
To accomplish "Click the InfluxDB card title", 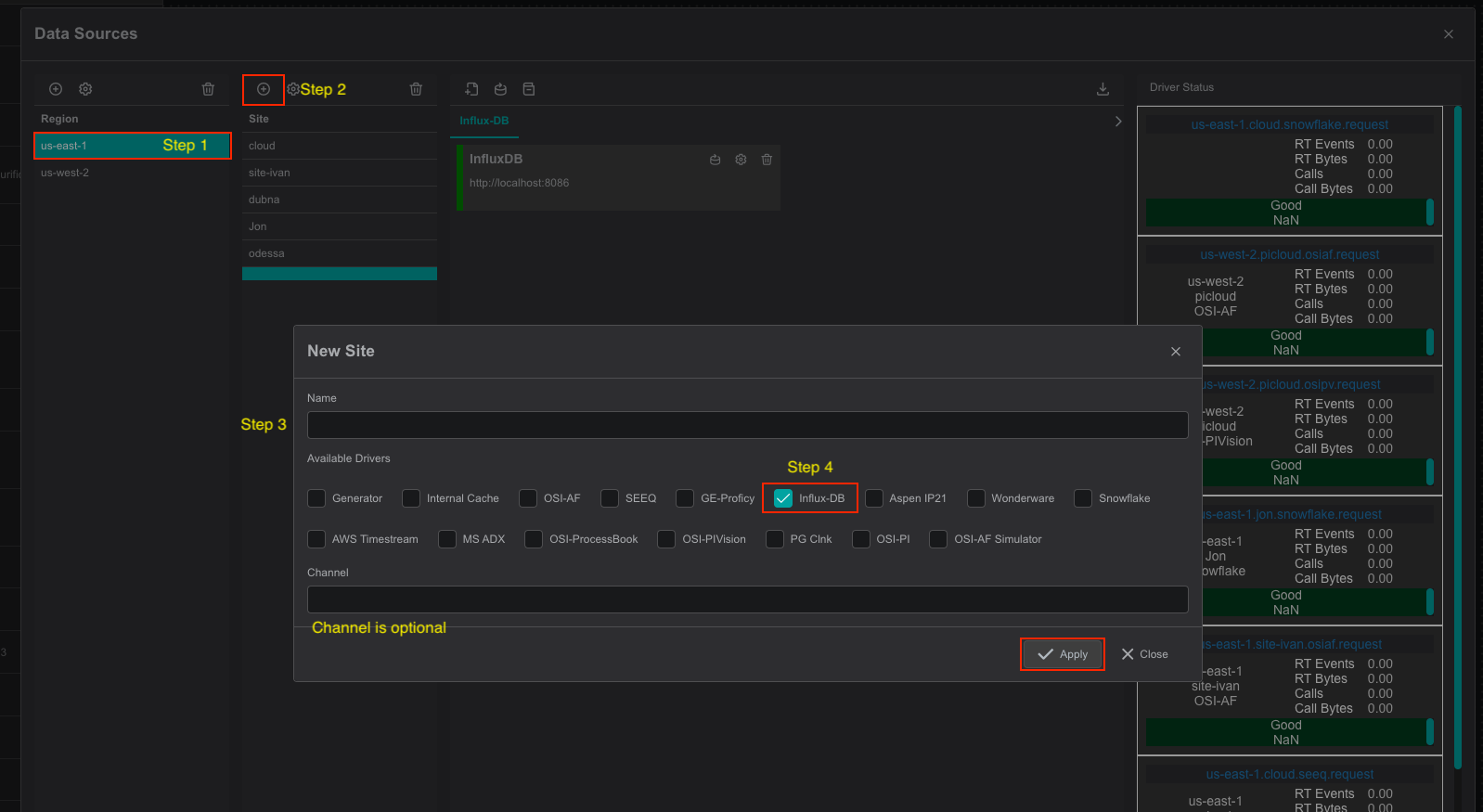I will 496,159.
